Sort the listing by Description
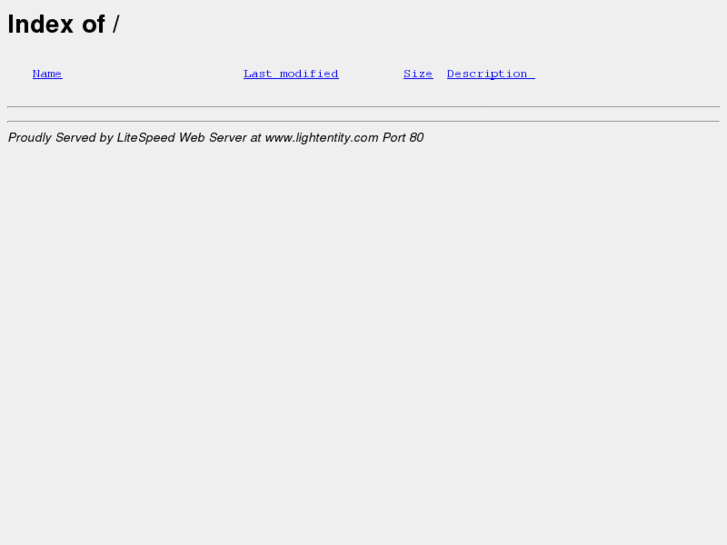 coord(491,74)
